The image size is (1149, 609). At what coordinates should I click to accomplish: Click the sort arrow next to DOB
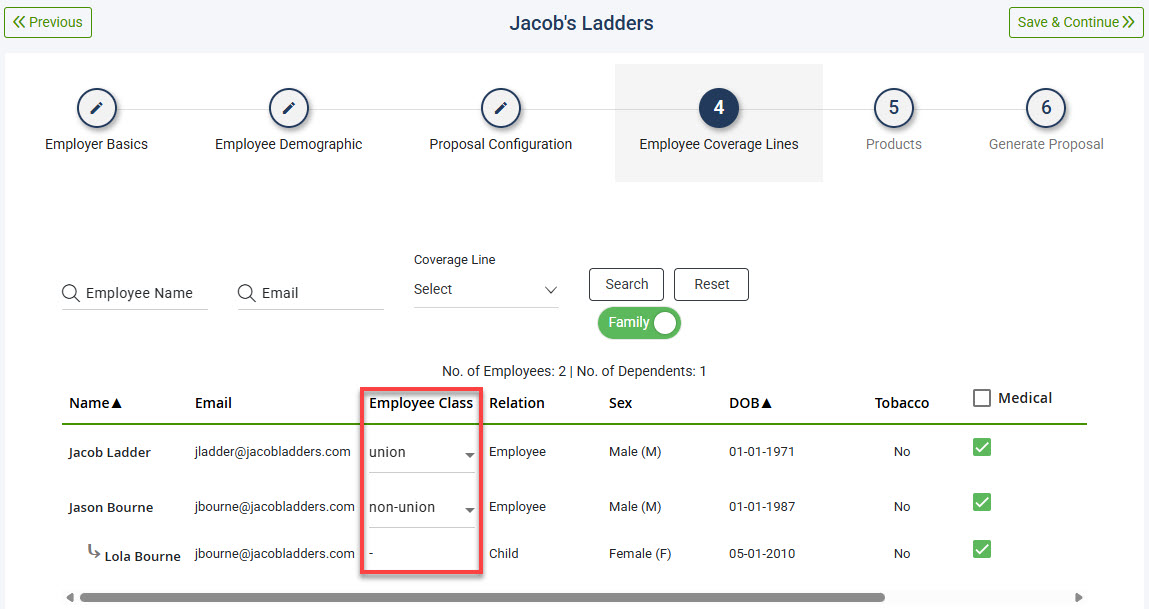[768, 402]
